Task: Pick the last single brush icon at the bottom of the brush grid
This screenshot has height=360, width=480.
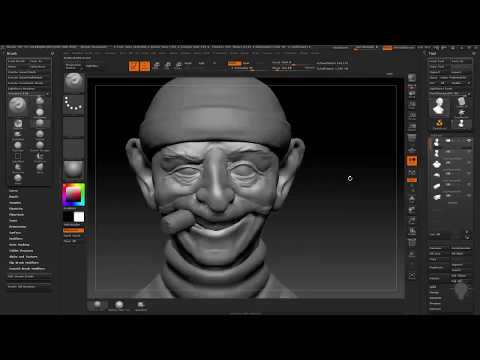Action: 18,178
